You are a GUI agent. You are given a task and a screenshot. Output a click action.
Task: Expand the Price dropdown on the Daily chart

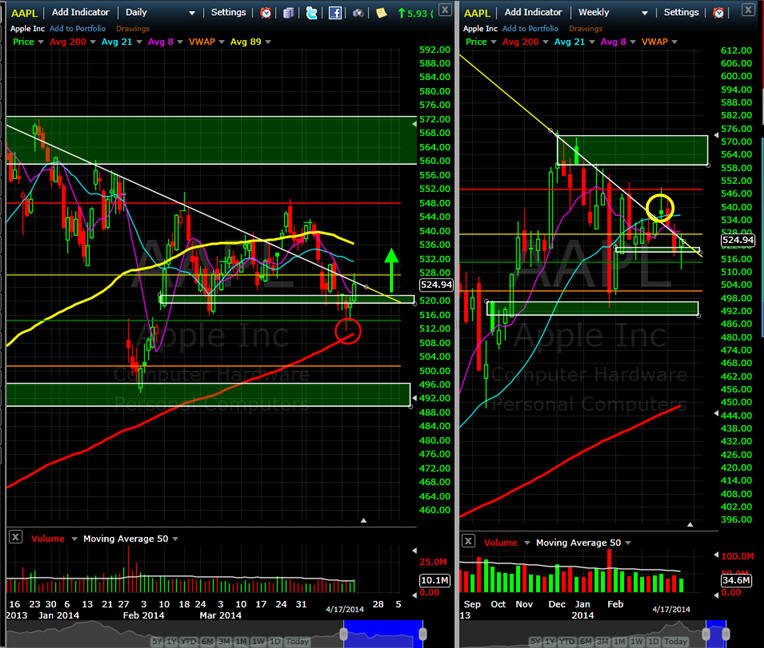(x=40, y=42)
